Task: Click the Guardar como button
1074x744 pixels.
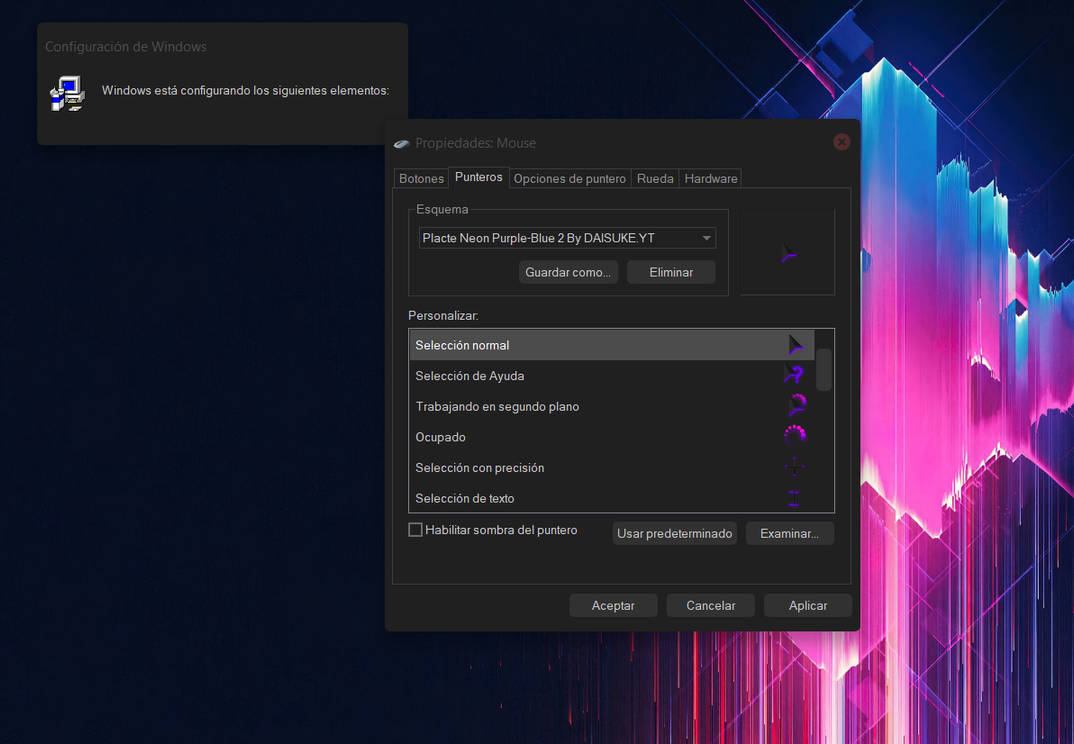Action: [x=568, y=271]
